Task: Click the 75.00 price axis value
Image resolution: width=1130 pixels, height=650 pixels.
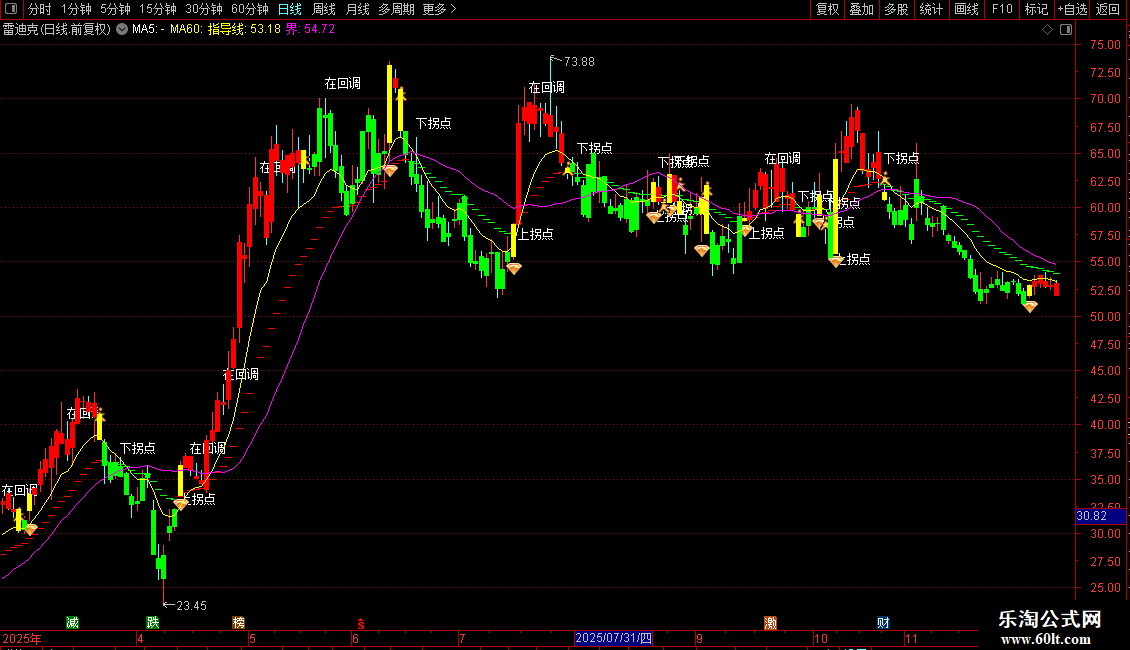Action: tap(1105, 45)
